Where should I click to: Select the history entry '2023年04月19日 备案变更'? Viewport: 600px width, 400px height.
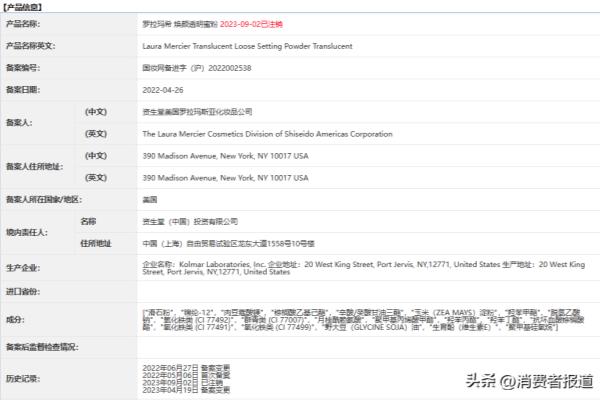186,390
